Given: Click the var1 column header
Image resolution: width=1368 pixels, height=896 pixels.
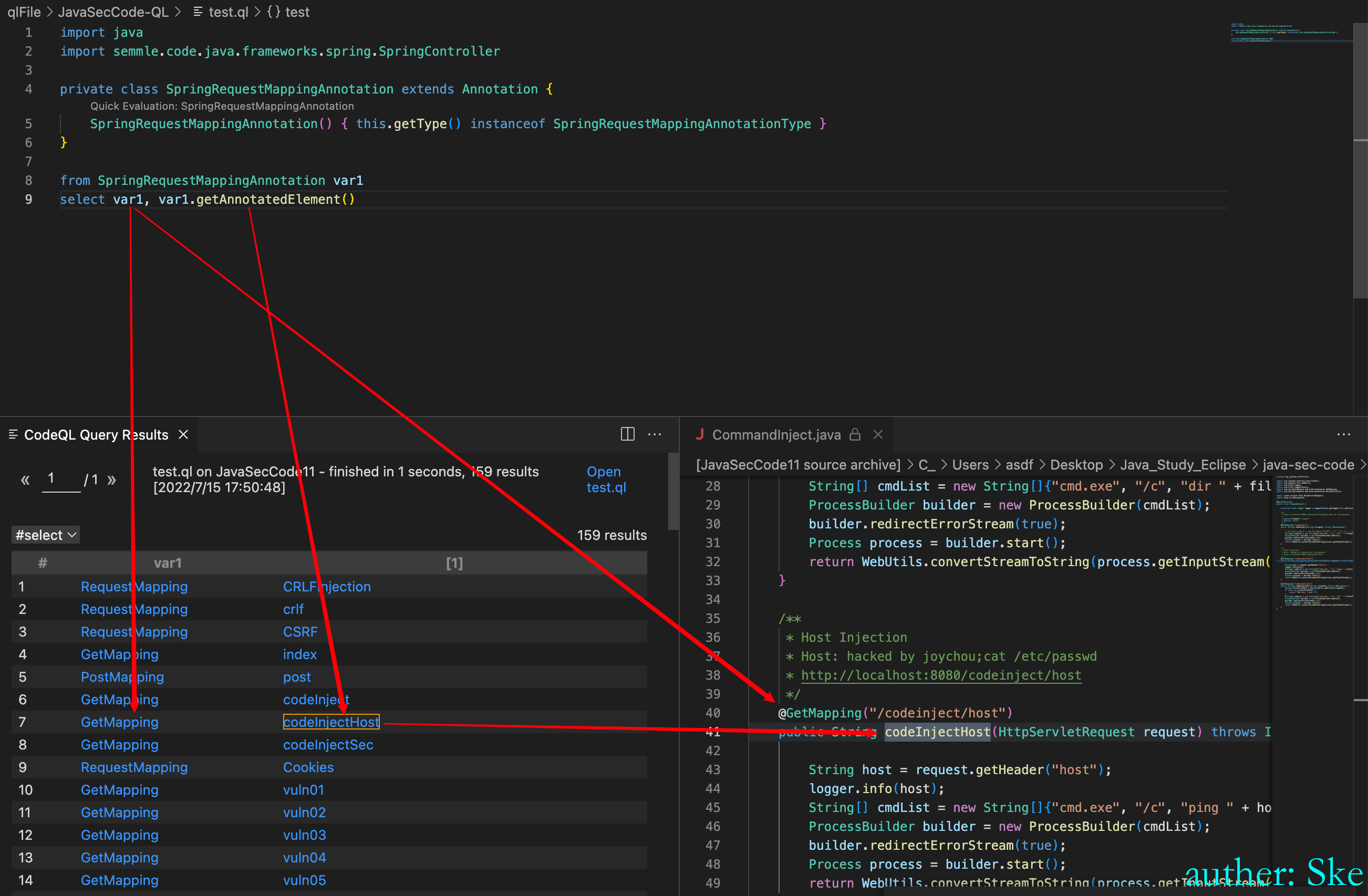Looking at the screenshot, I should [x=167, y=563].
